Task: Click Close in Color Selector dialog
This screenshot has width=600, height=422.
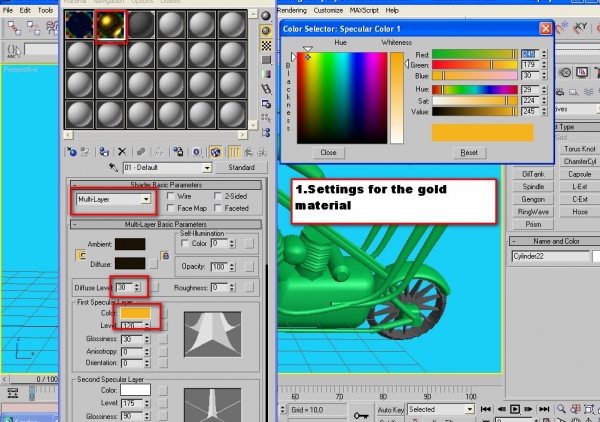Action: pos(328,152)
